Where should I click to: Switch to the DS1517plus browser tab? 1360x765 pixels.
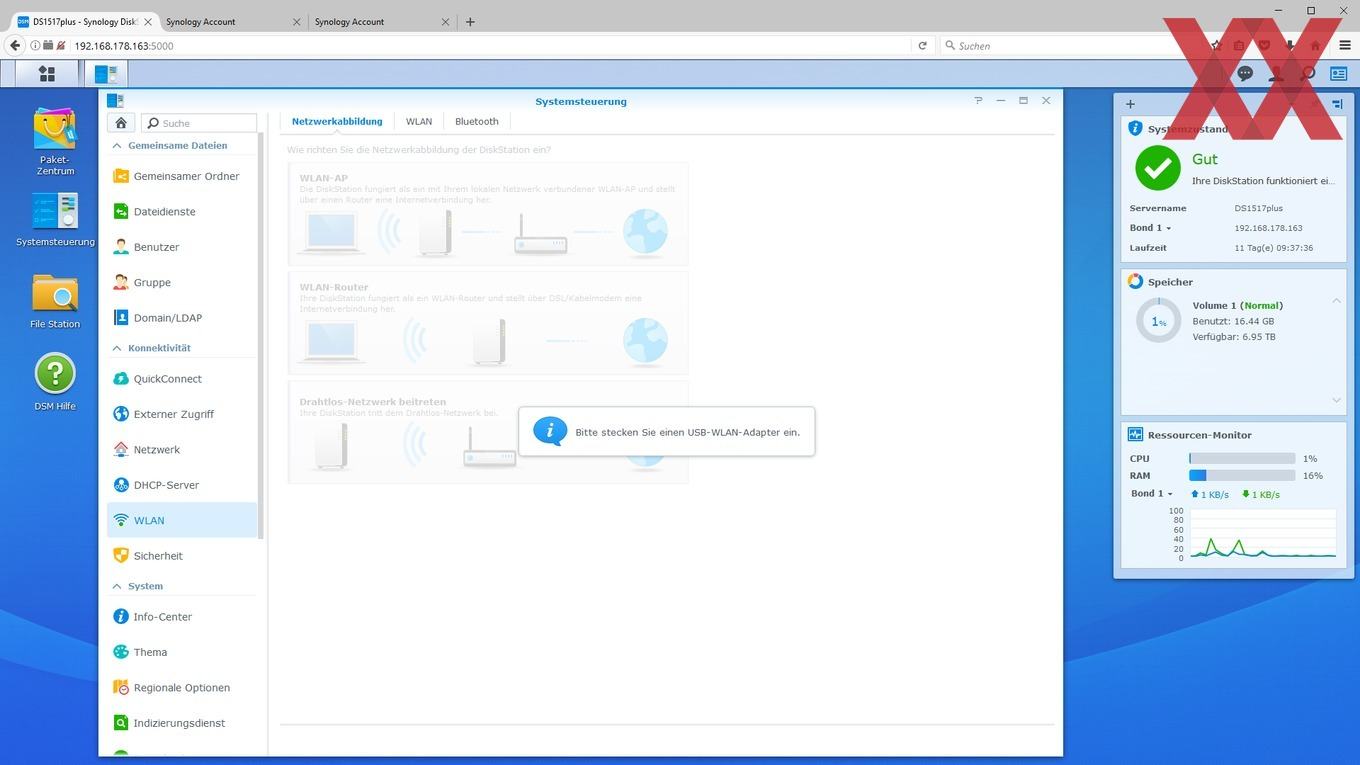(84, 21)
